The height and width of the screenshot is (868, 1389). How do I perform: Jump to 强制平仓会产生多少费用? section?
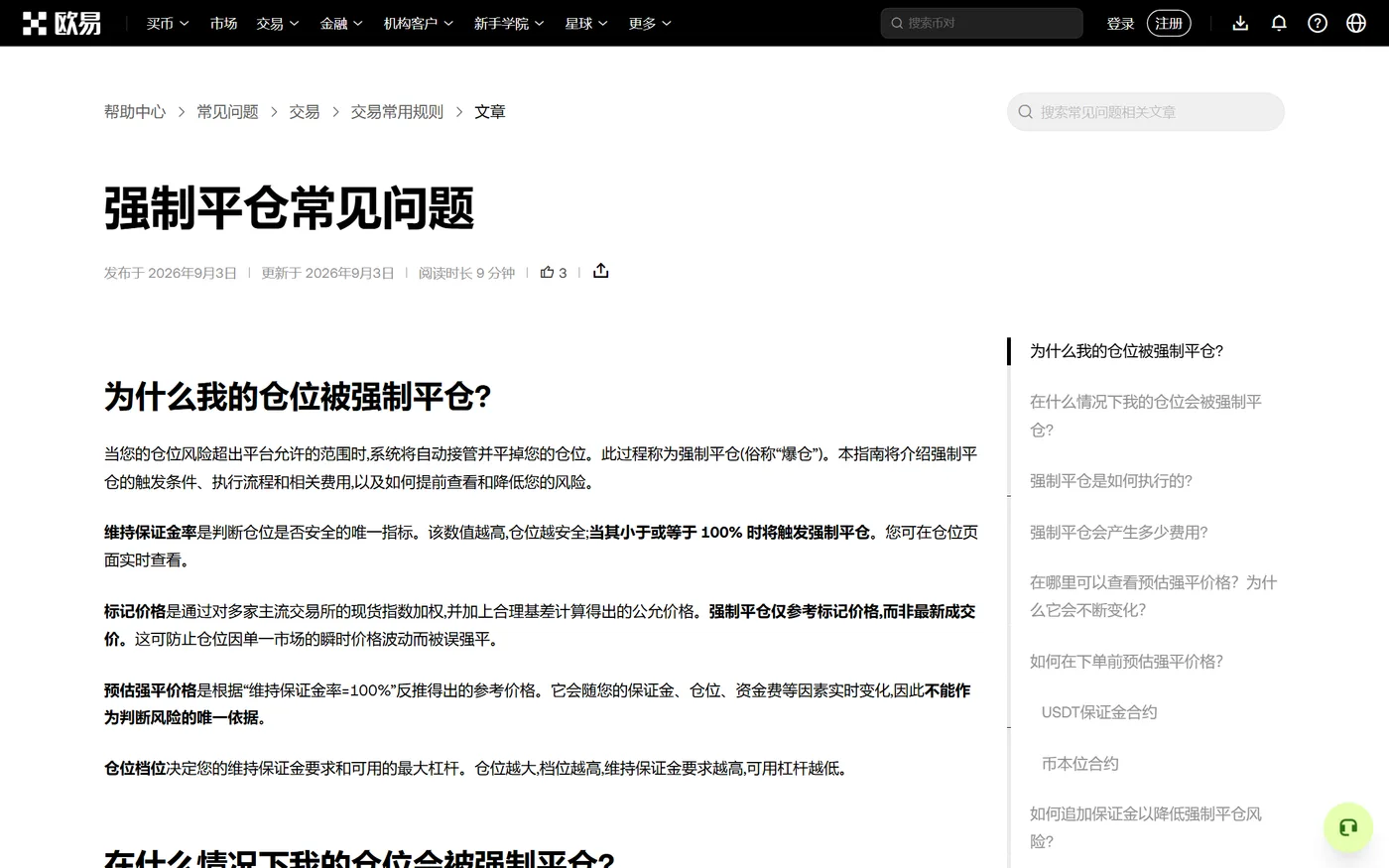pos(1118,533)
